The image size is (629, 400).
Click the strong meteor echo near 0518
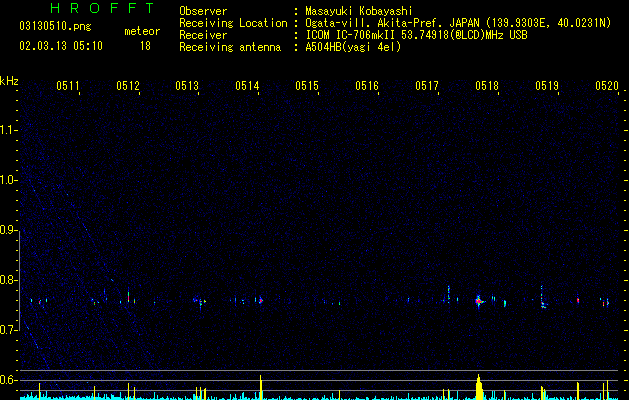click(479, 301)
